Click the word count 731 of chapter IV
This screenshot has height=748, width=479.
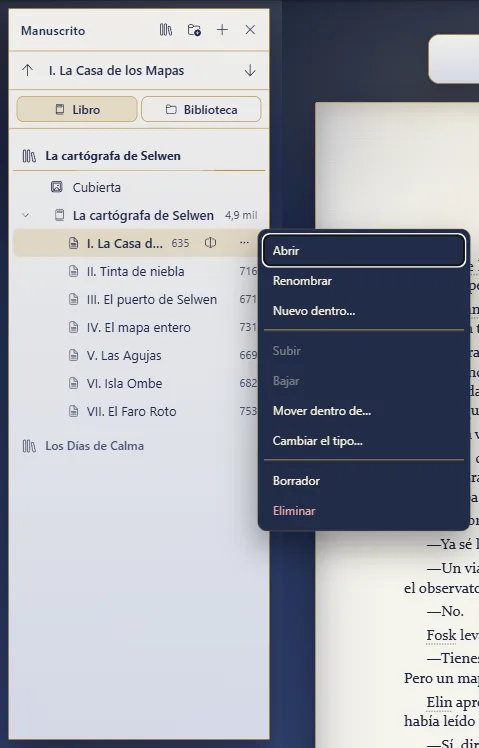click(x=248, y=327)
